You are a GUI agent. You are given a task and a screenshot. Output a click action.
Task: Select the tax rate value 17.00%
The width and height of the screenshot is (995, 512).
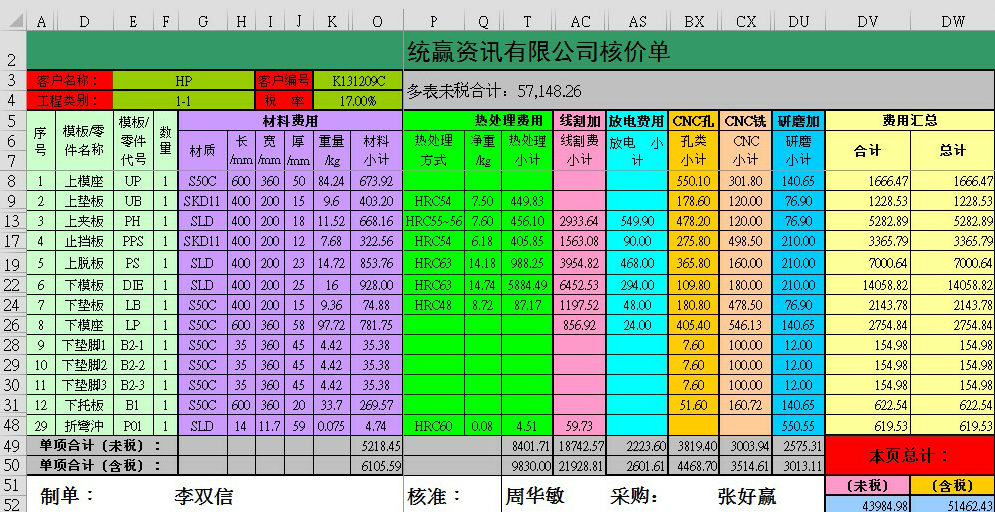[x=359, y=100]
